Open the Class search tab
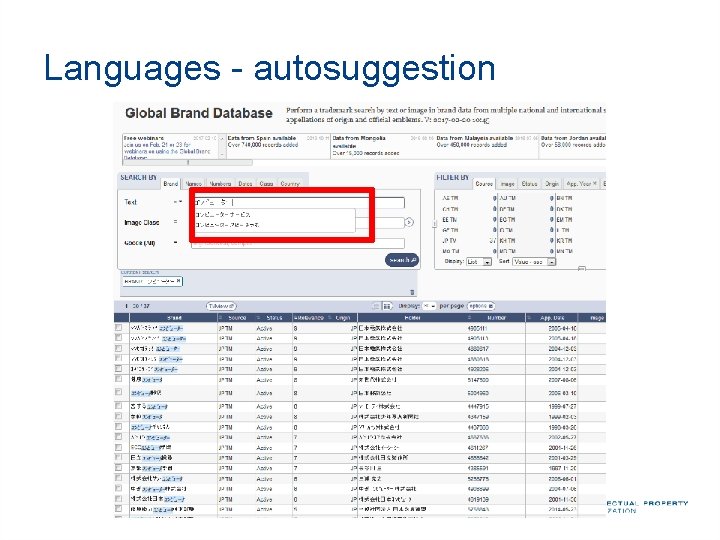Image resolution: width=720 pixels, height=540 pixels. 266,184
